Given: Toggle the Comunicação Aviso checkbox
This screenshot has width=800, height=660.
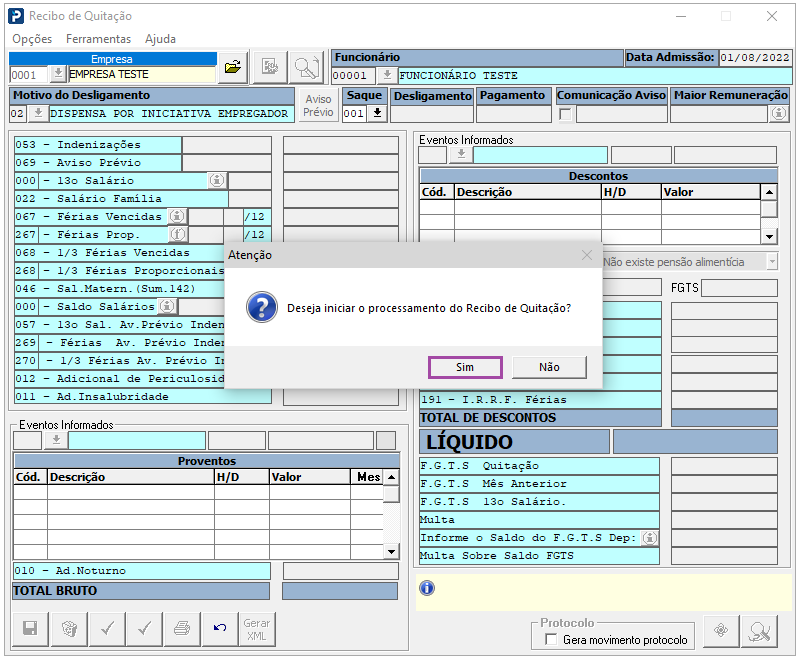Looking at the screenshot, I should click(565, 114).
